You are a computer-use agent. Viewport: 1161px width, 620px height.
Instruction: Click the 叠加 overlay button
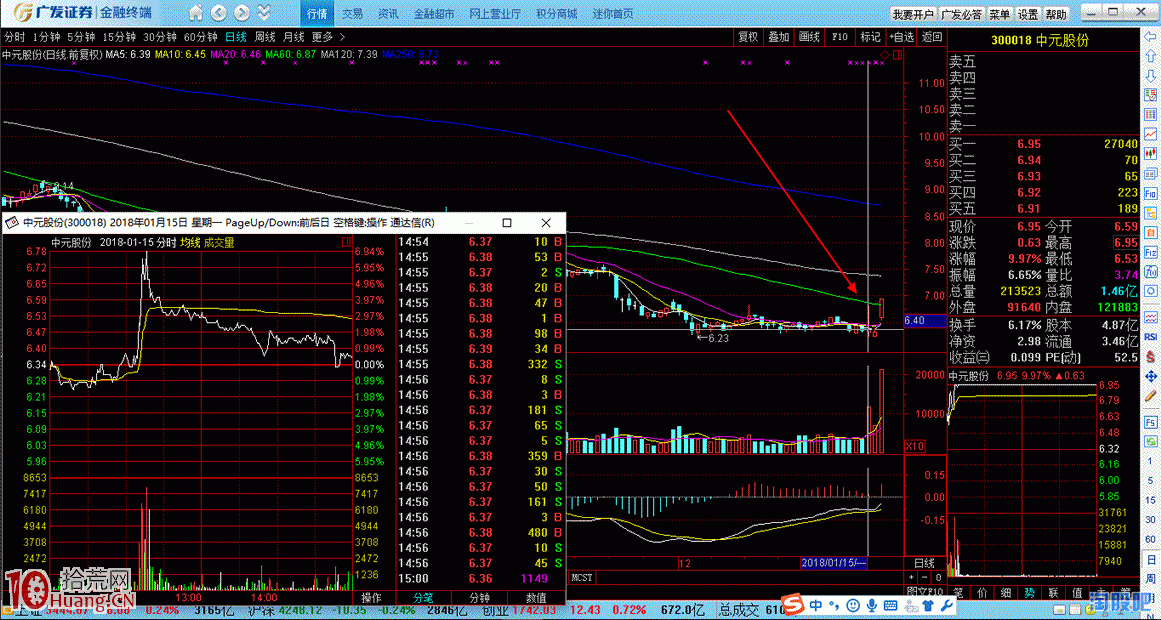click(x=778, y=37)
